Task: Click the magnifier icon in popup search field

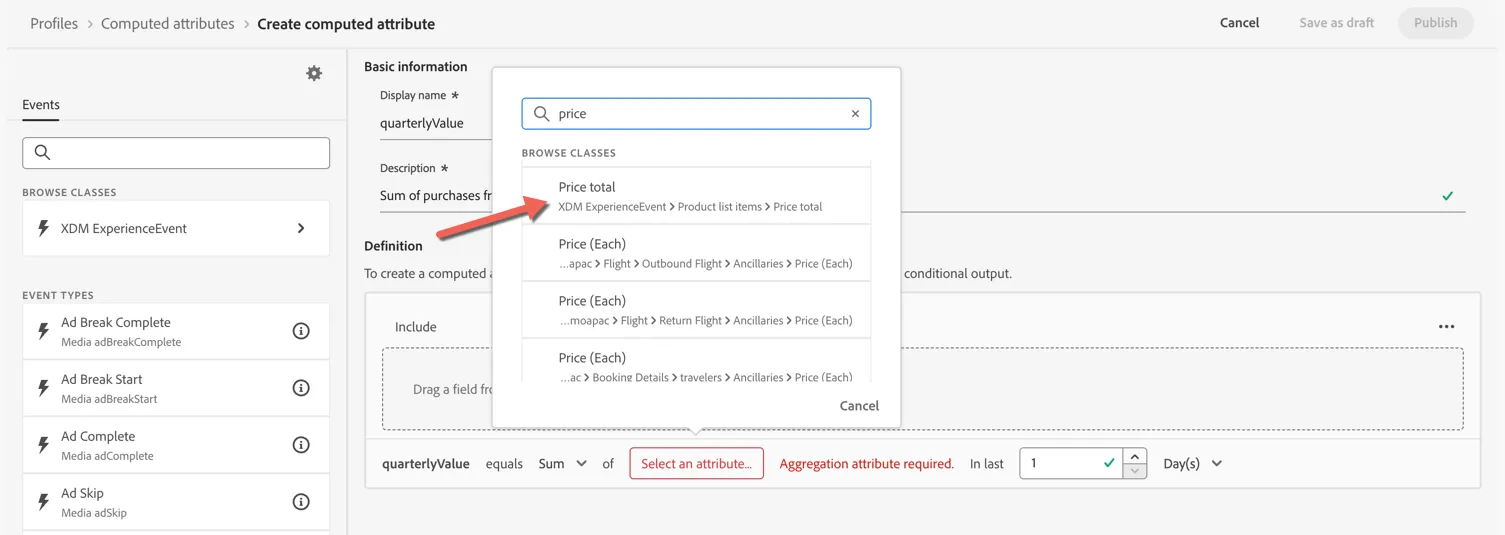Action: tap(541, 114)
